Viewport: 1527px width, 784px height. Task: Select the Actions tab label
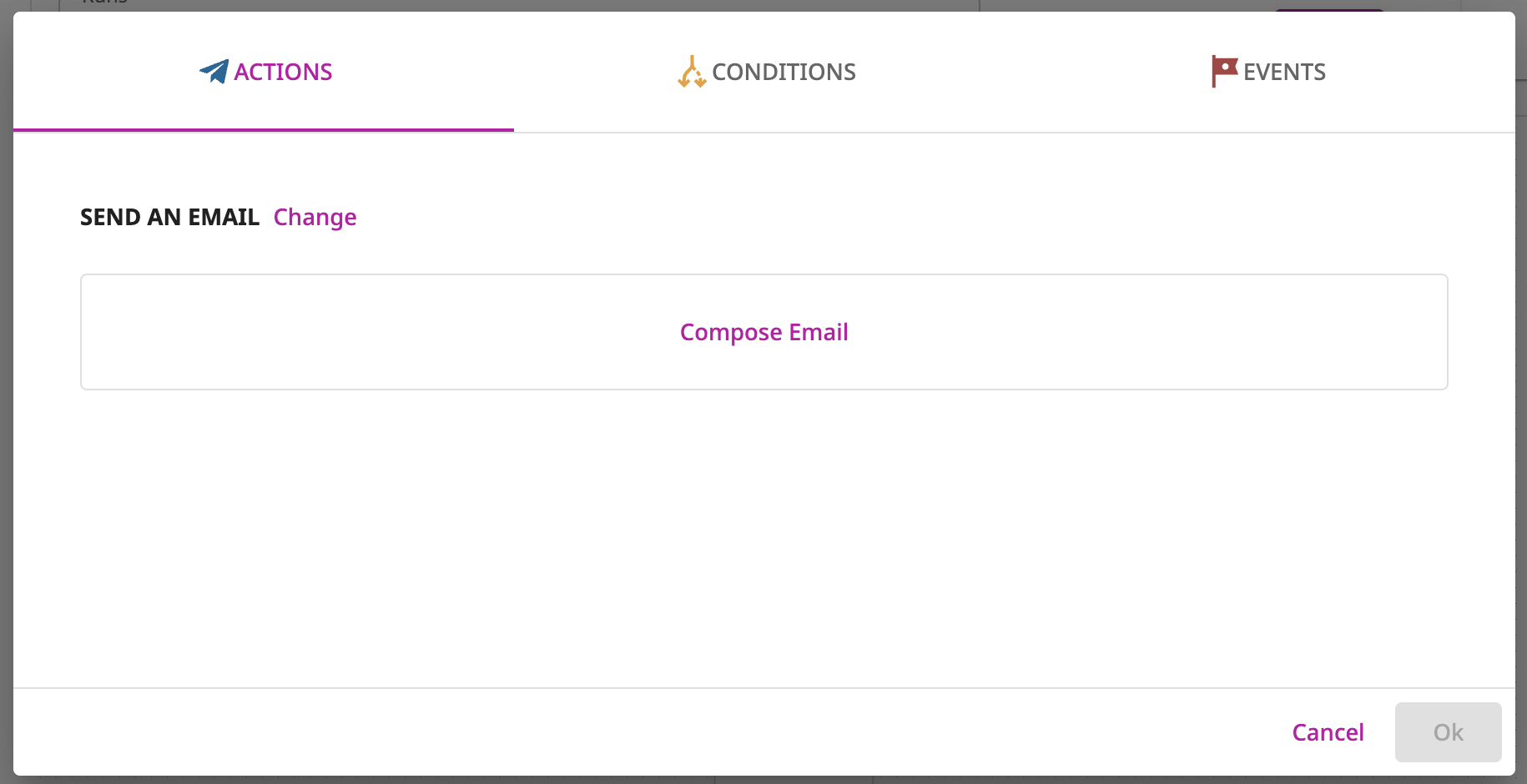[x=283, y=72]
